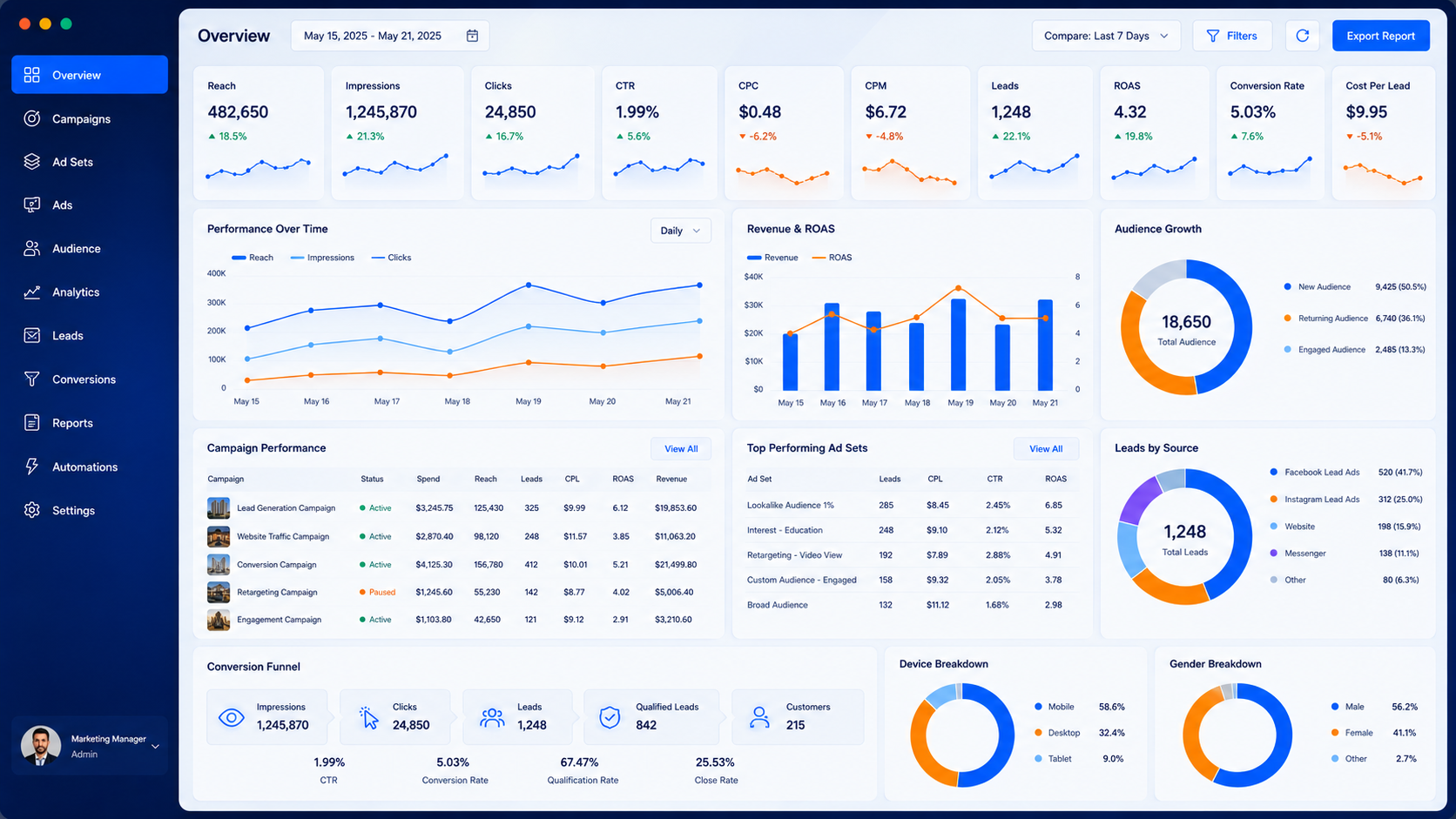Click the Mobile legend color dot
Screen dimensions: 1456x819
click(x=1038, y=707)
